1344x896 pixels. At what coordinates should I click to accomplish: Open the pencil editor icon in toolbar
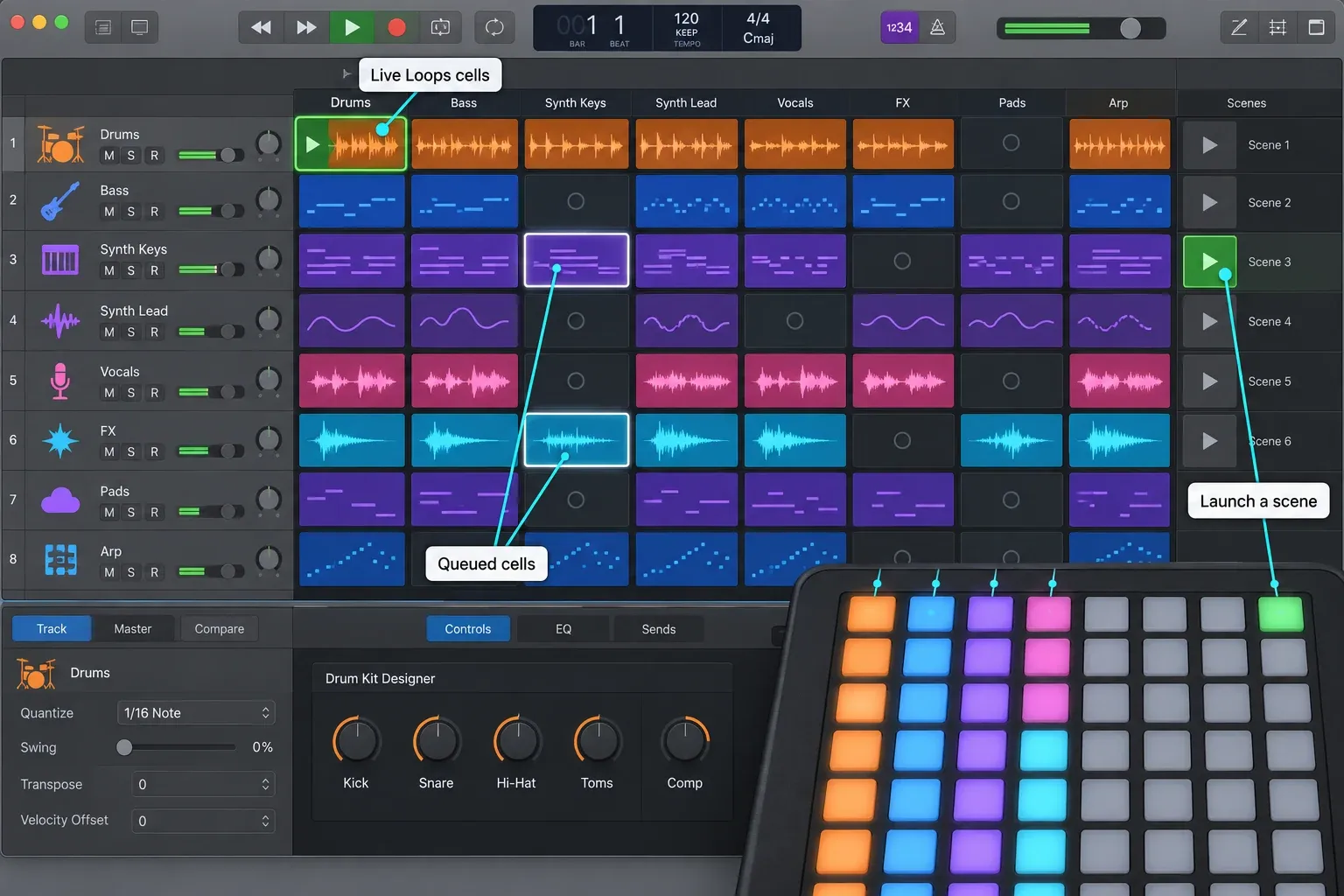click(x=1239, y=27)
